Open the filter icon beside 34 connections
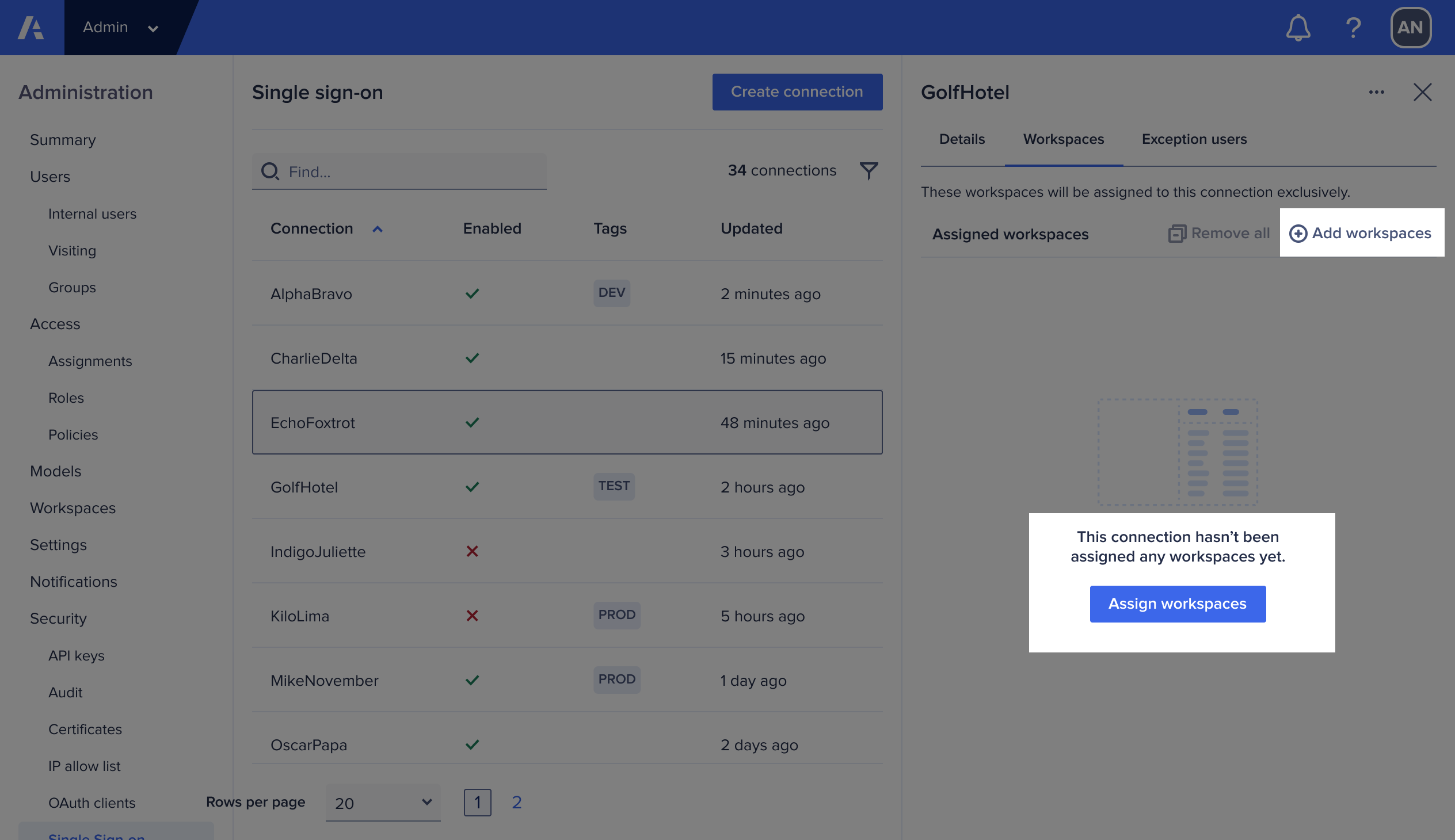 pos(869,170)
